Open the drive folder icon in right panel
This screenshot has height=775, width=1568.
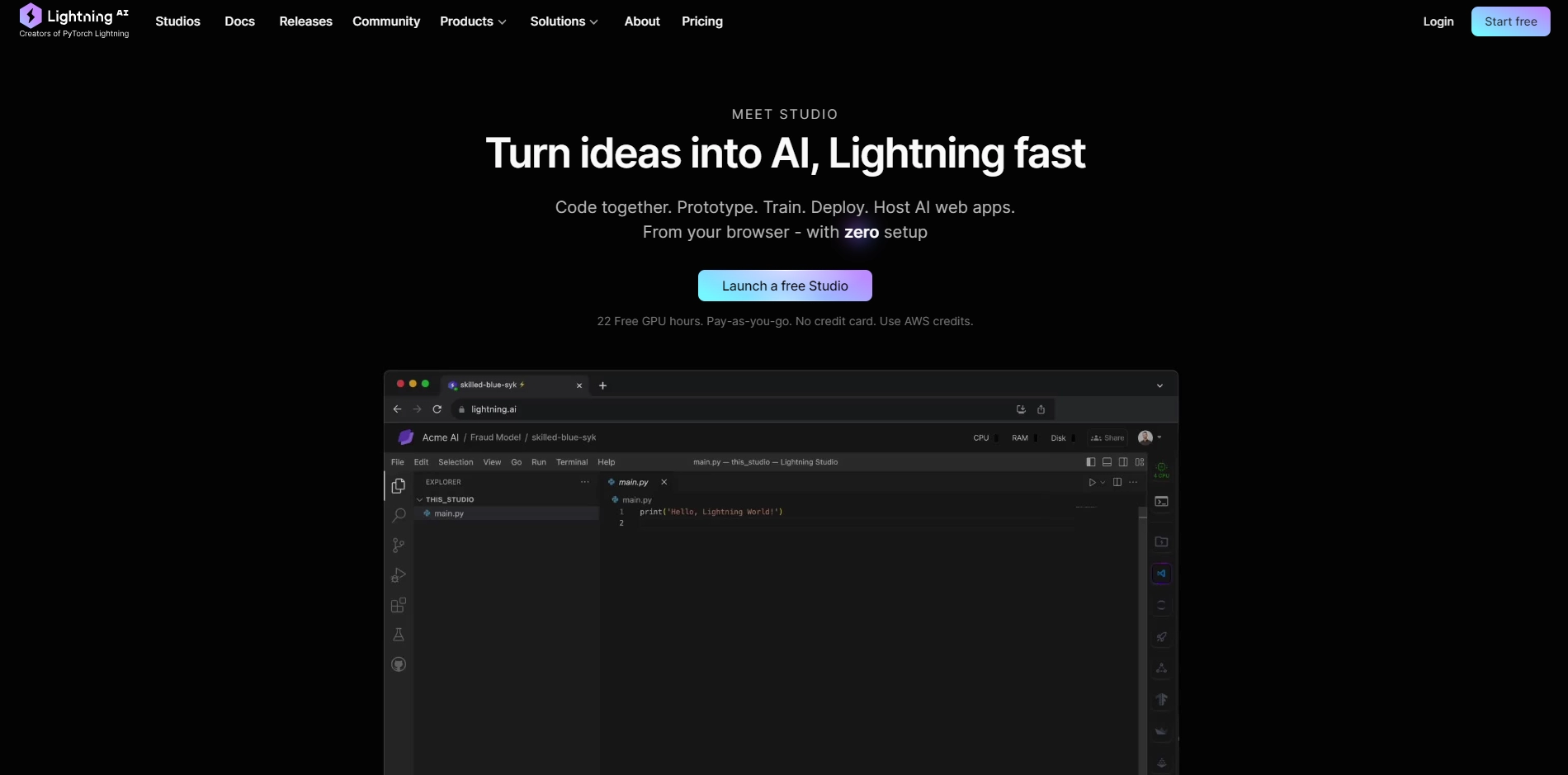point(1161,541)
